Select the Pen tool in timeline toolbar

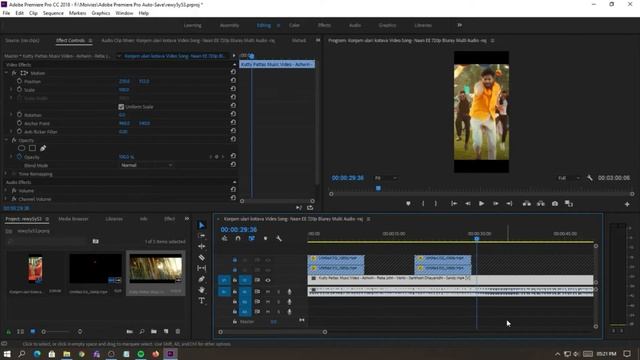click(x=202, y=279)
